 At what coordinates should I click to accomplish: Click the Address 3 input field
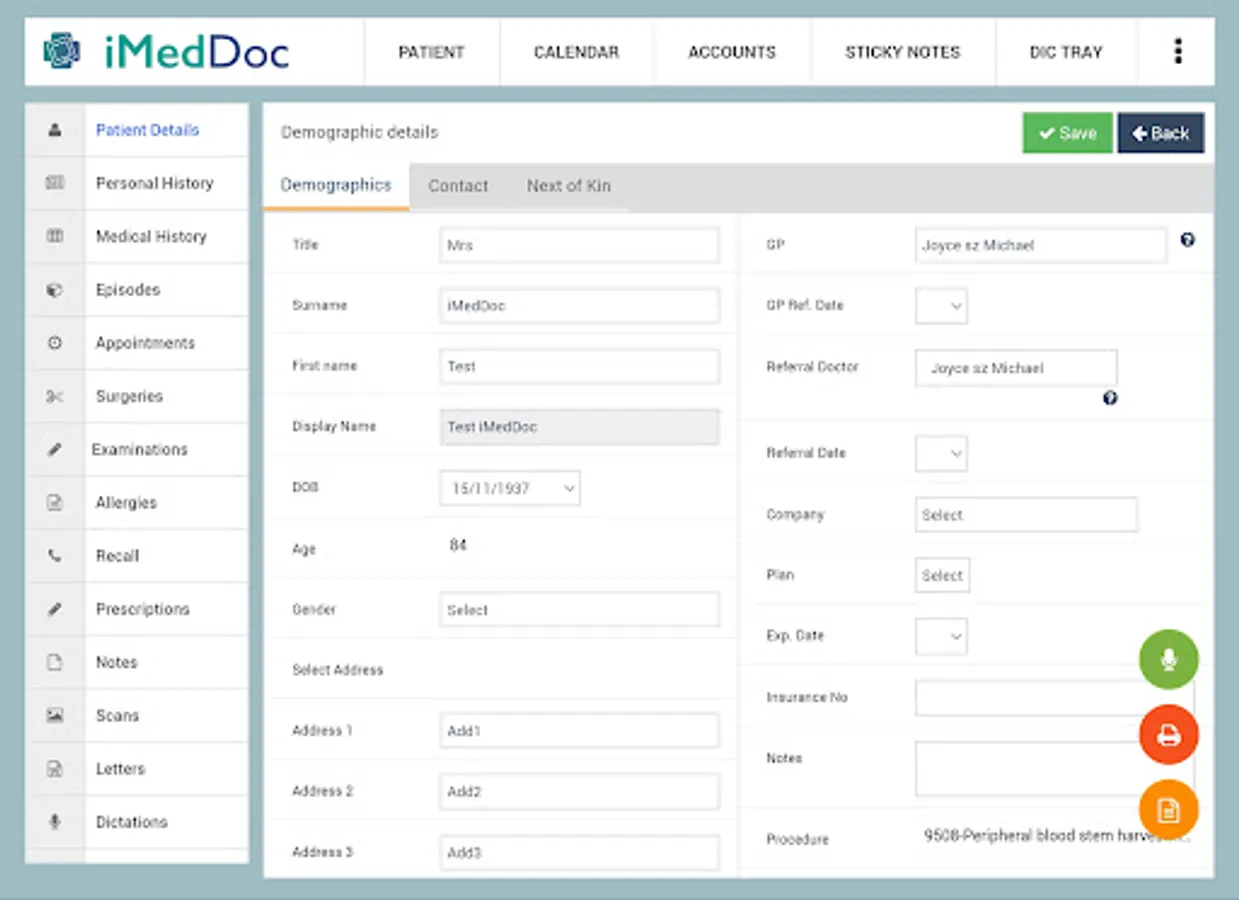(x=579, y=853)
